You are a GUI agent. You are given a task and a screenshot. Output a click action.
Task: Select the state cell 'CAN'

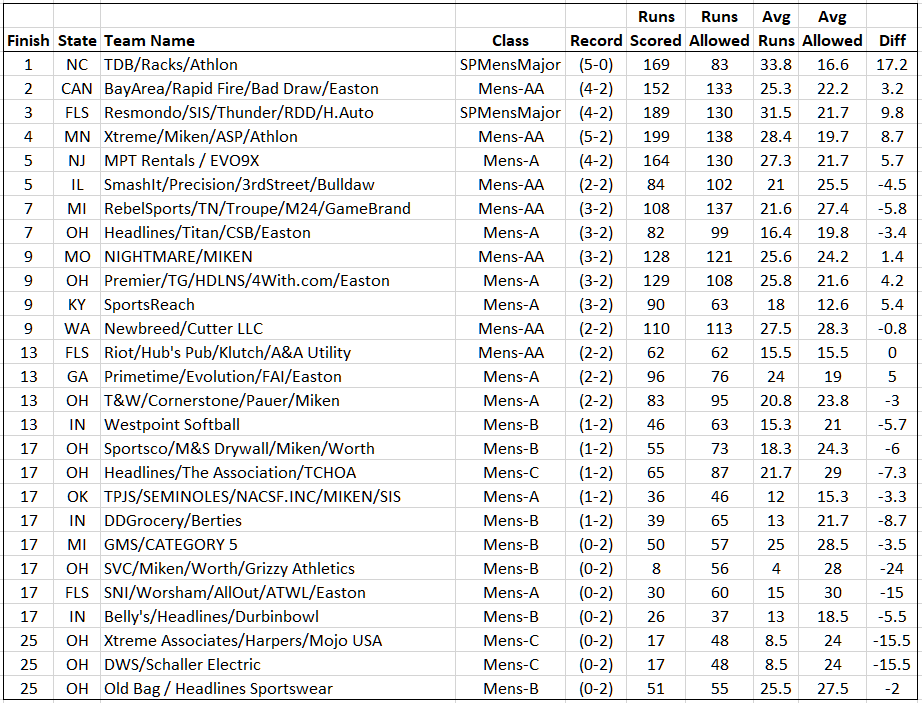77,89
